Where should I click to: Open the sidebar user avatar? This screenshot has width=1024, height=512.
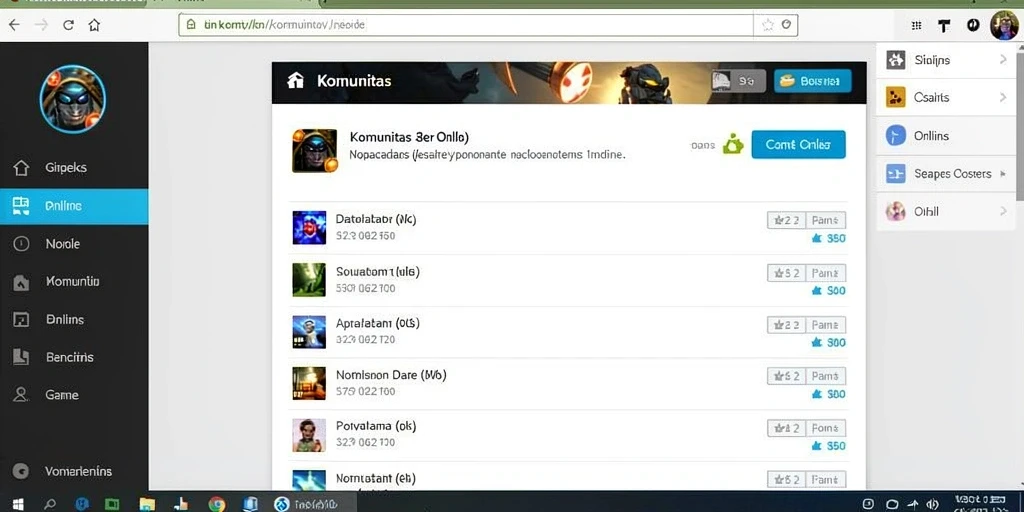click(x=72, y=99)
